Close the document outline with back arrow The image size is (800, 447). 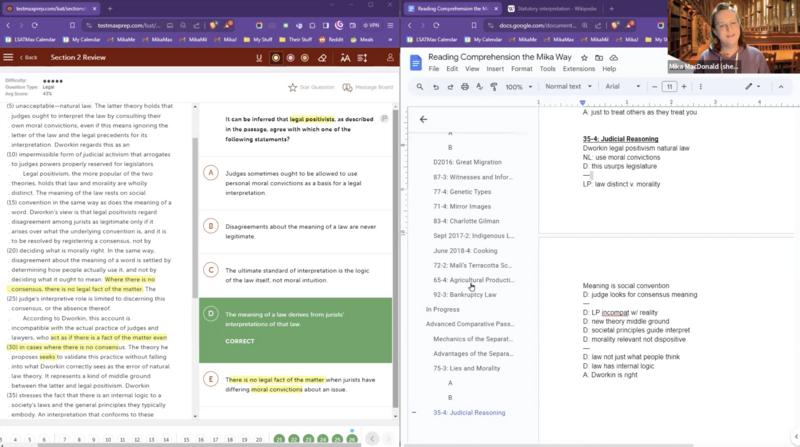[423, 119]
